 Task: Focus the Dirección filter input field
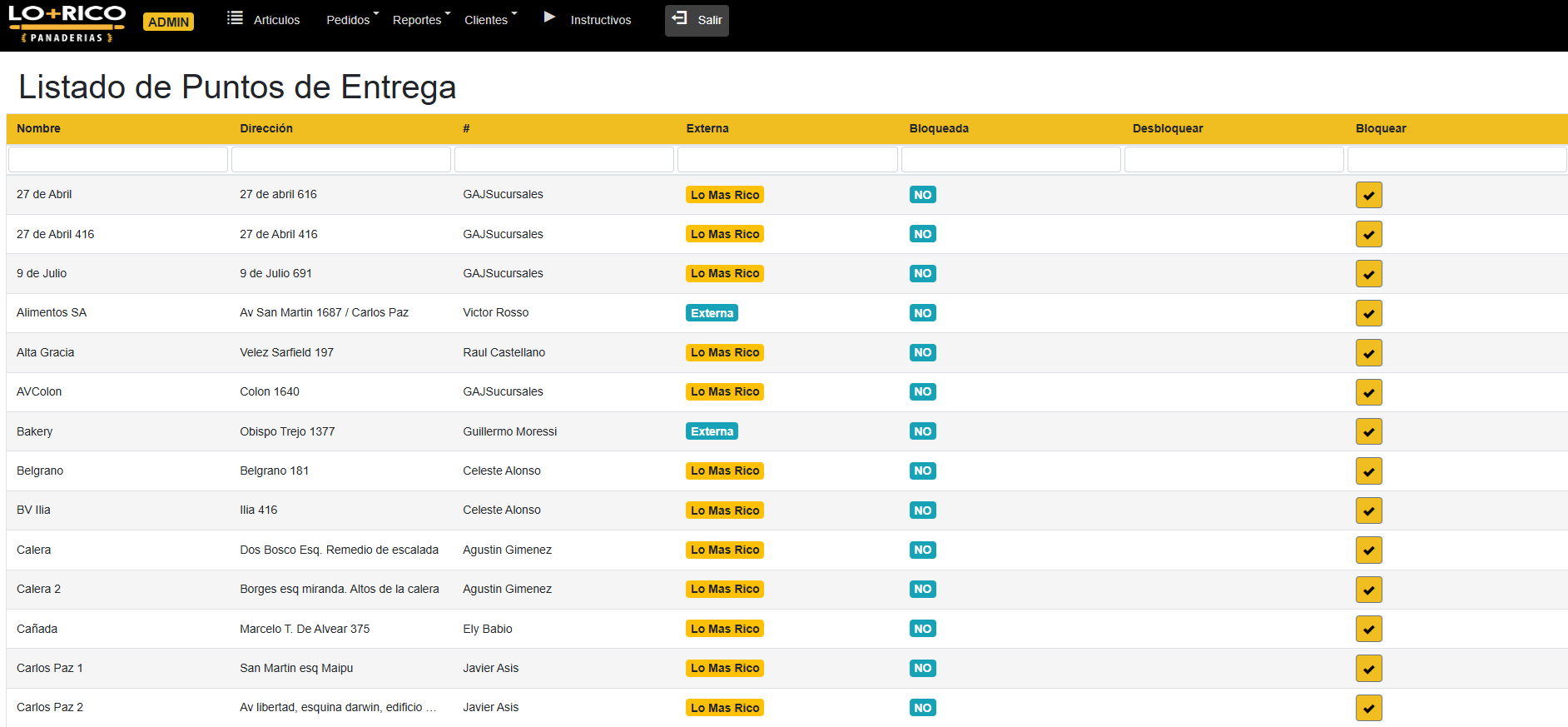[340, 159]
